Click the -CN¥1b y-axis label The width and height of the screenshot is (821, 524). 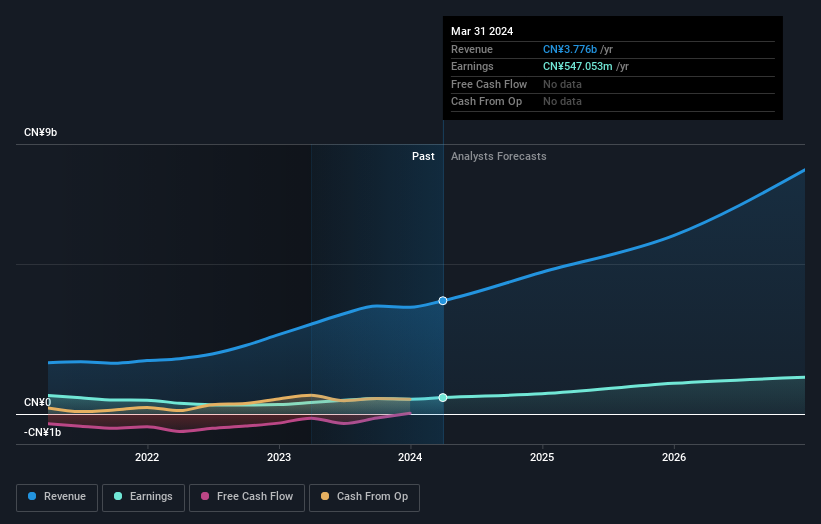(42, 432)
